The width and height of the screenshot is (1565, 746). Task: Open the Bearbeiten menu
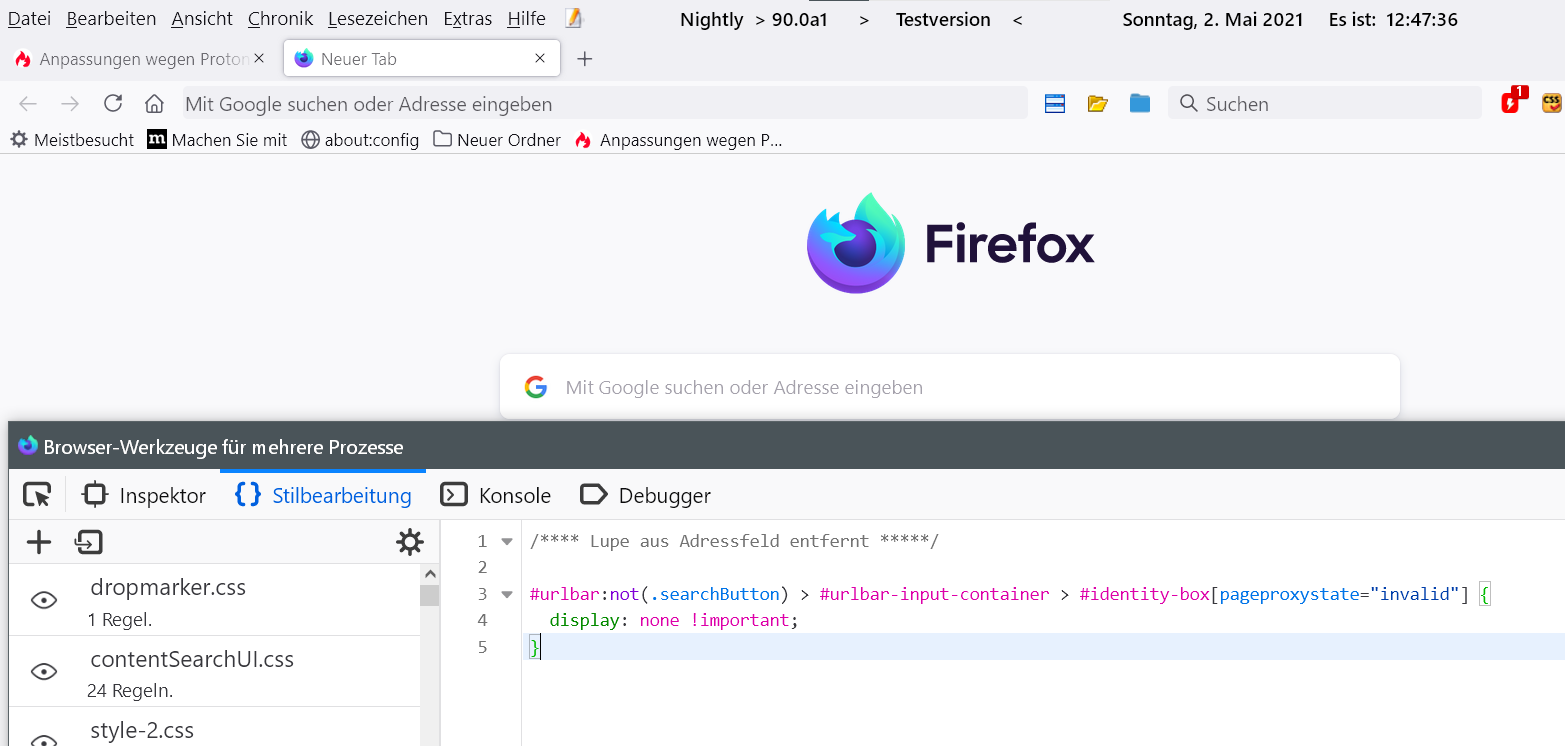click(111, 19)
